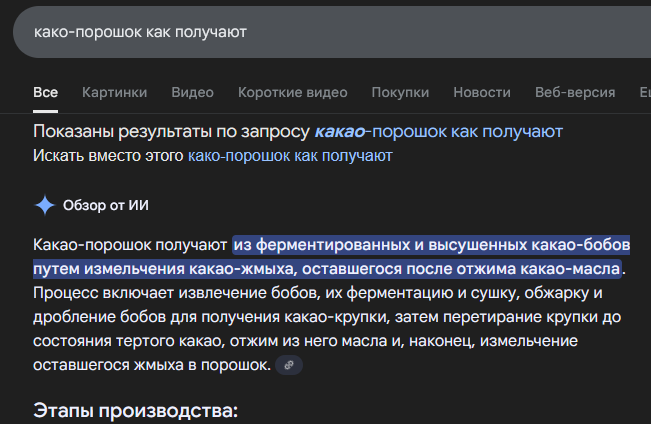This screenshot has height=424, width=651.
Task: Click the source link chain icon
Action: click(x=289, y=366)
